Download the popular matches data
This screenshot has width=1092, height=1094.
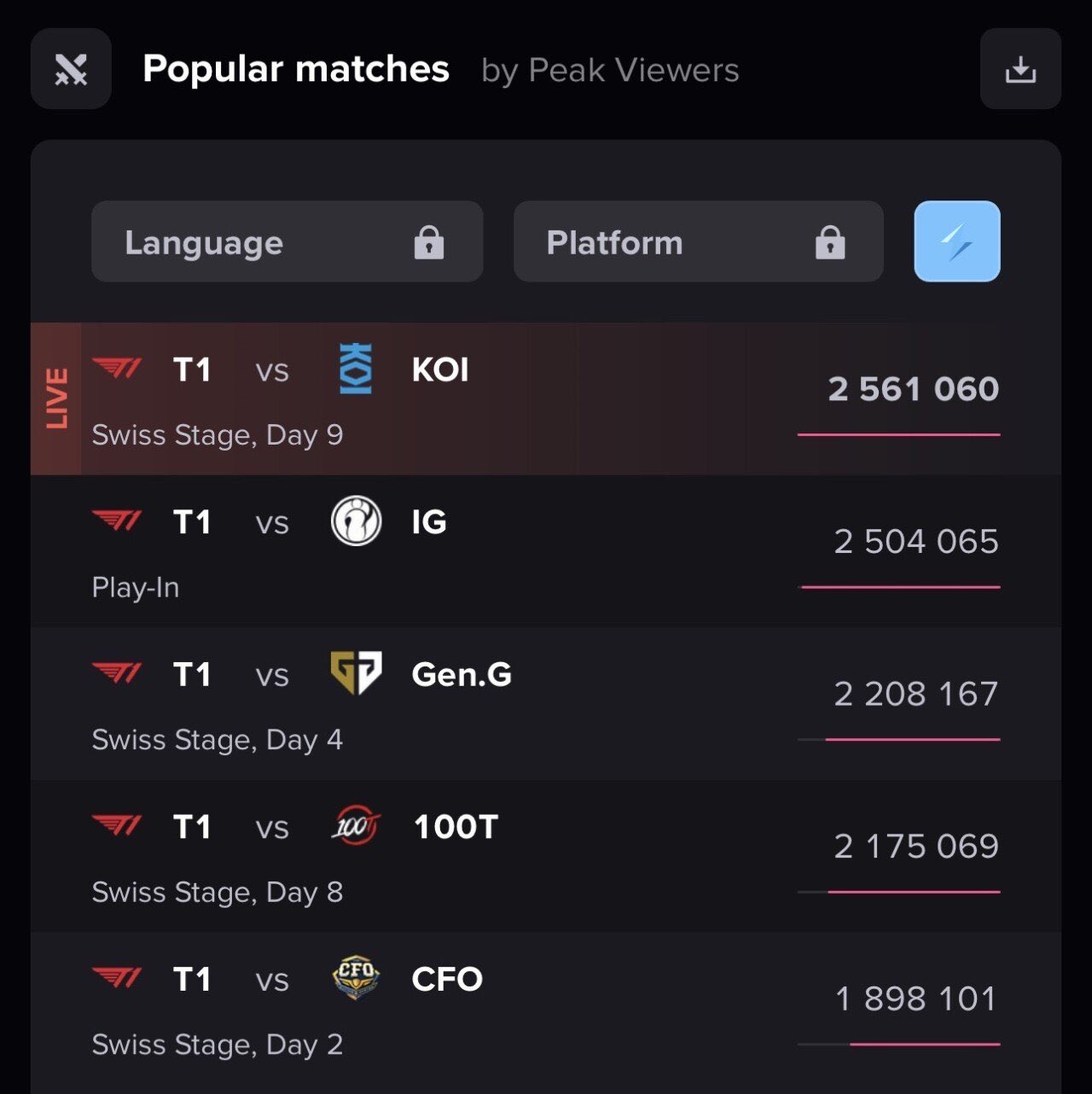coord(1020,69)
